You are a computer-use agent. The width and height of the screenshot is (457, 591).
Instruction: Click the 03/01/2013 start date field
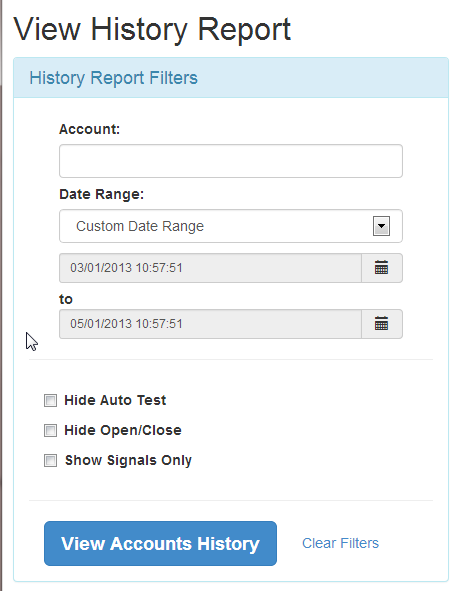coord(210,268)
